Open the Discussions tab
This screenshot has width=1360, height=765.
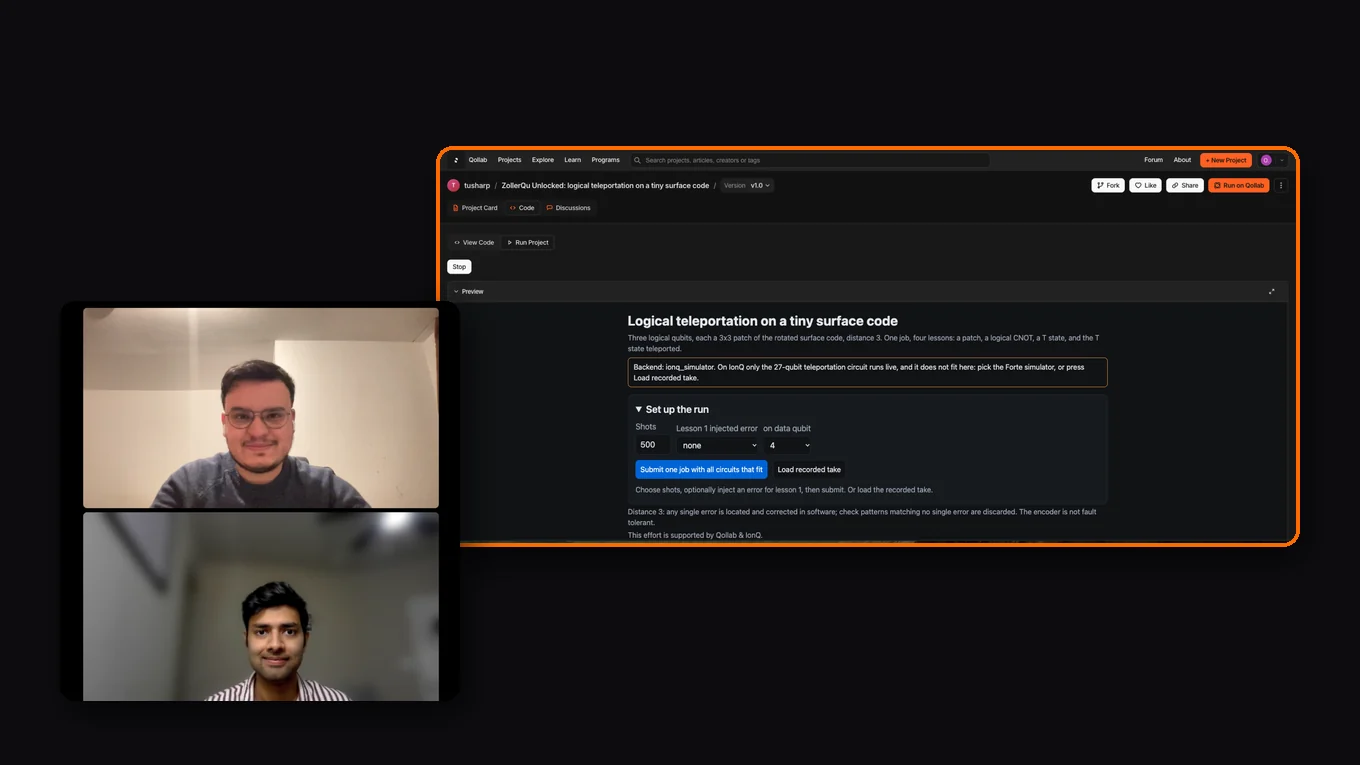tap(569, 208)
